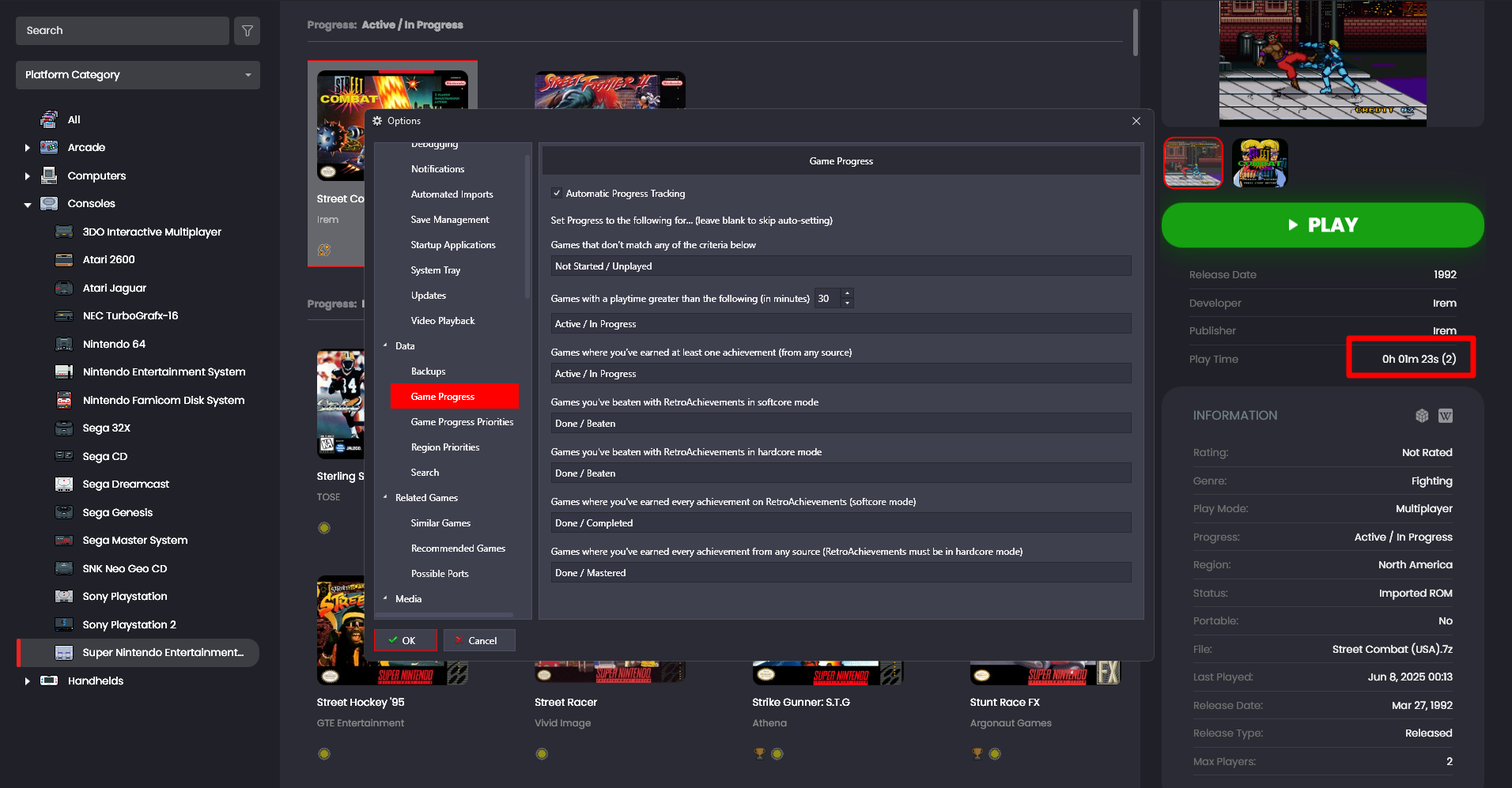Screen dimensions: 1512x788
Task: Open the Sega CD platform icon
Action: [64, 456]
